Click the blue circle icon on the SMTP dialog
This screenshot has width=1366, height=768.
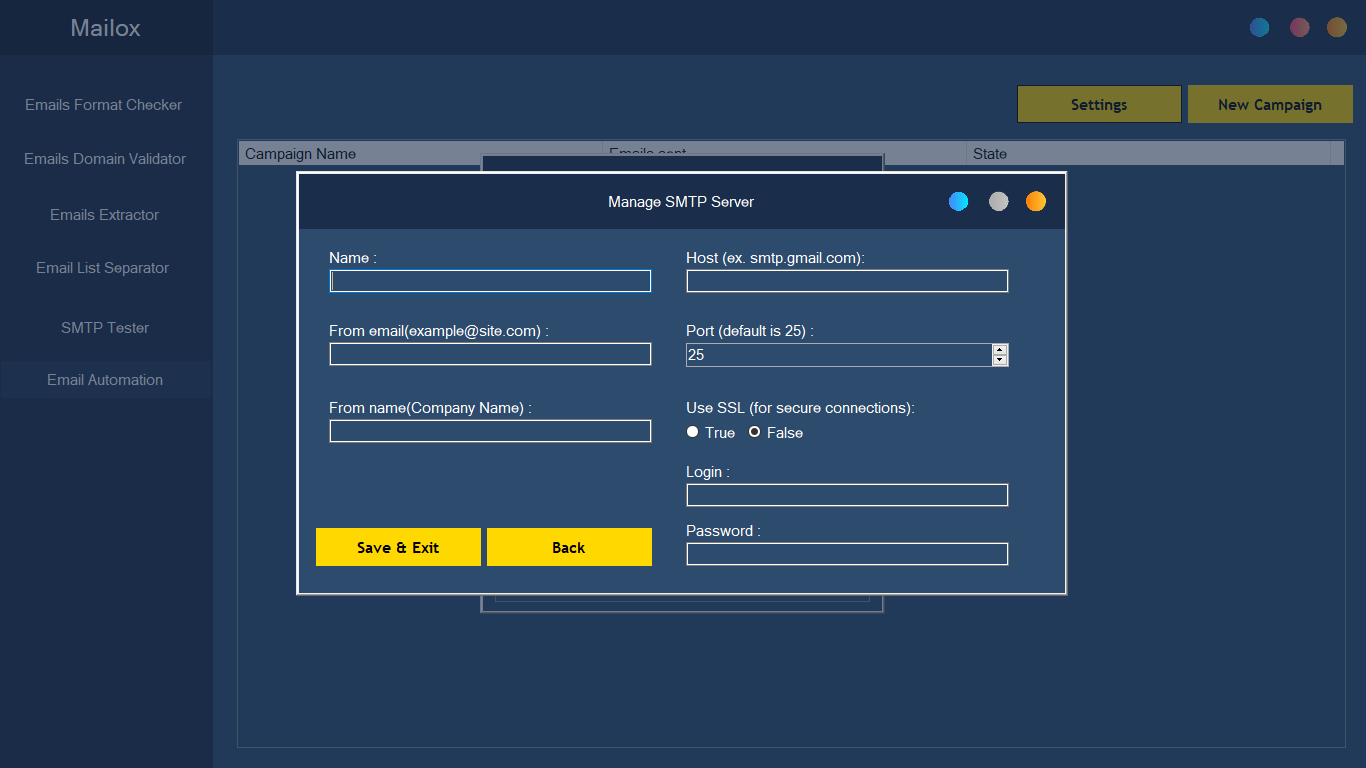(x=958, y=201)
